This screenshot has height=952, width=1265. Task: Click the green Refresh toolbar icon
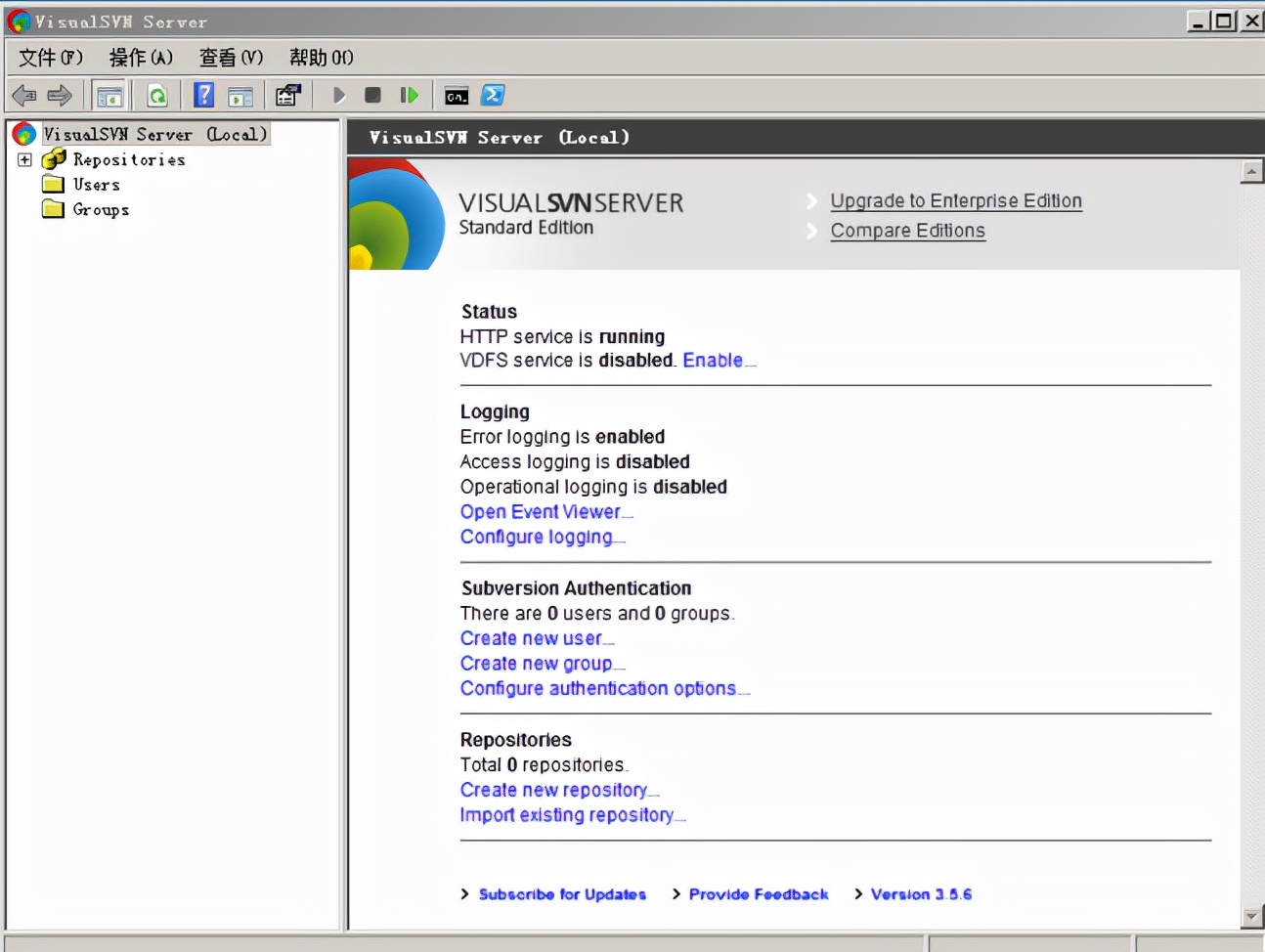(157, 96)
